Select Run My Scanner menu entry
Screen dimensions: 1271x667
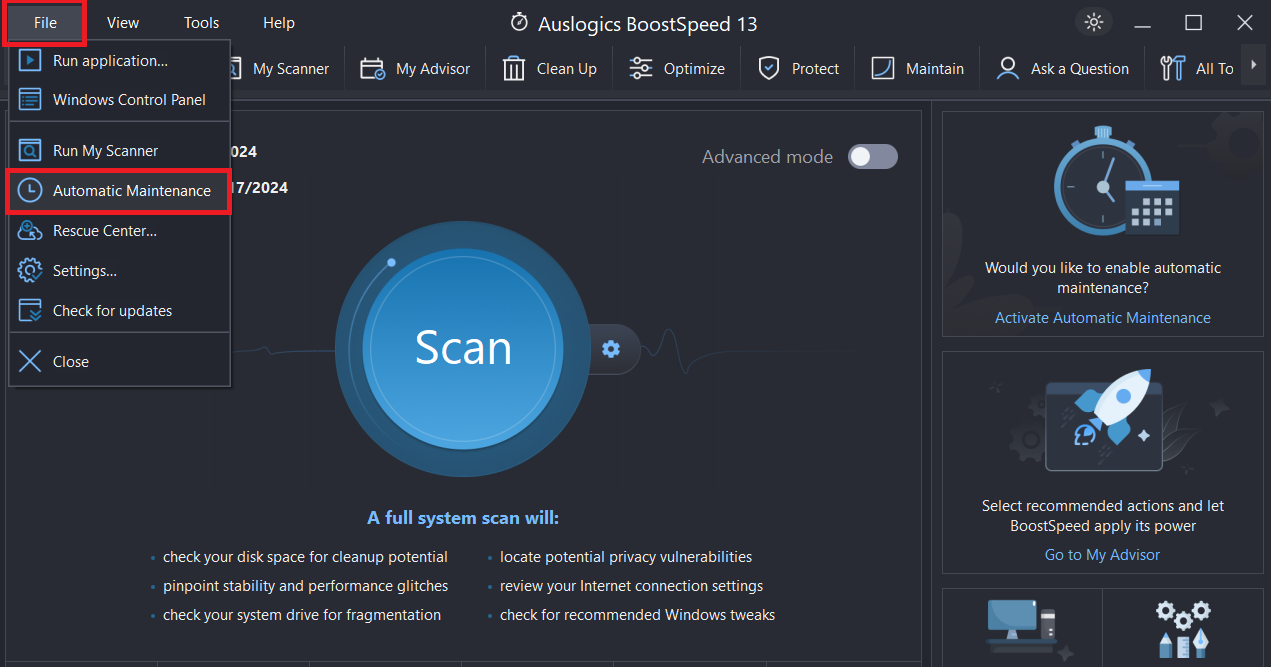[120, 151]
